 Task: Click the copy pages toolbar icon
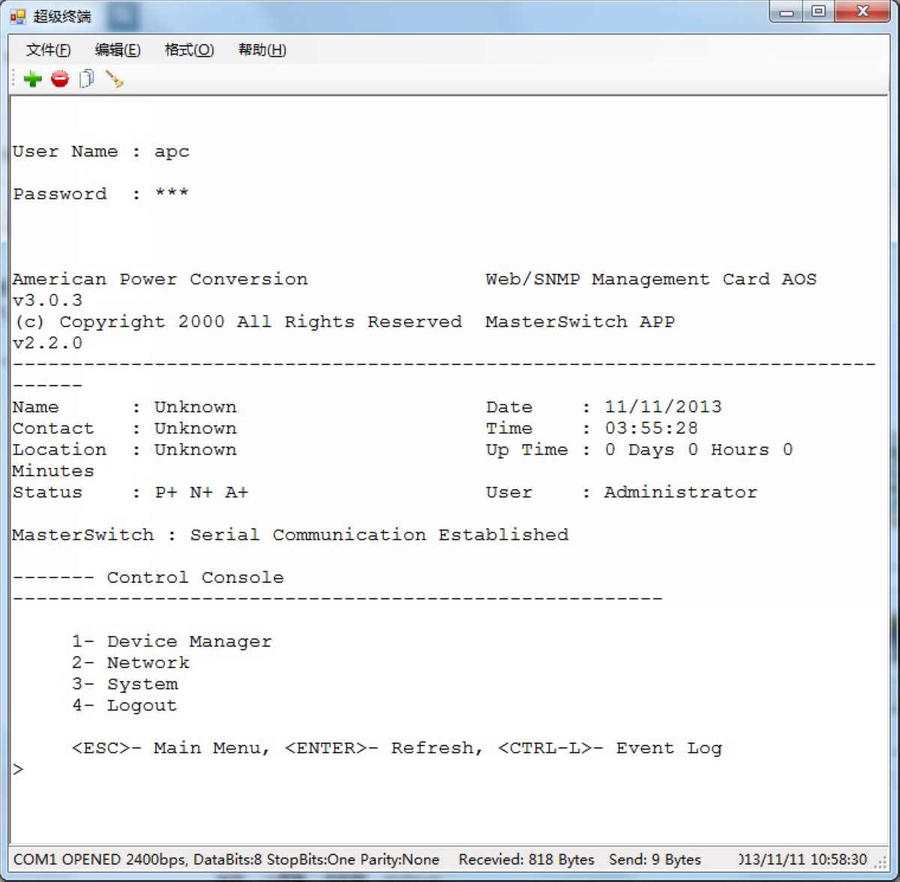click(x=87, y=79)
